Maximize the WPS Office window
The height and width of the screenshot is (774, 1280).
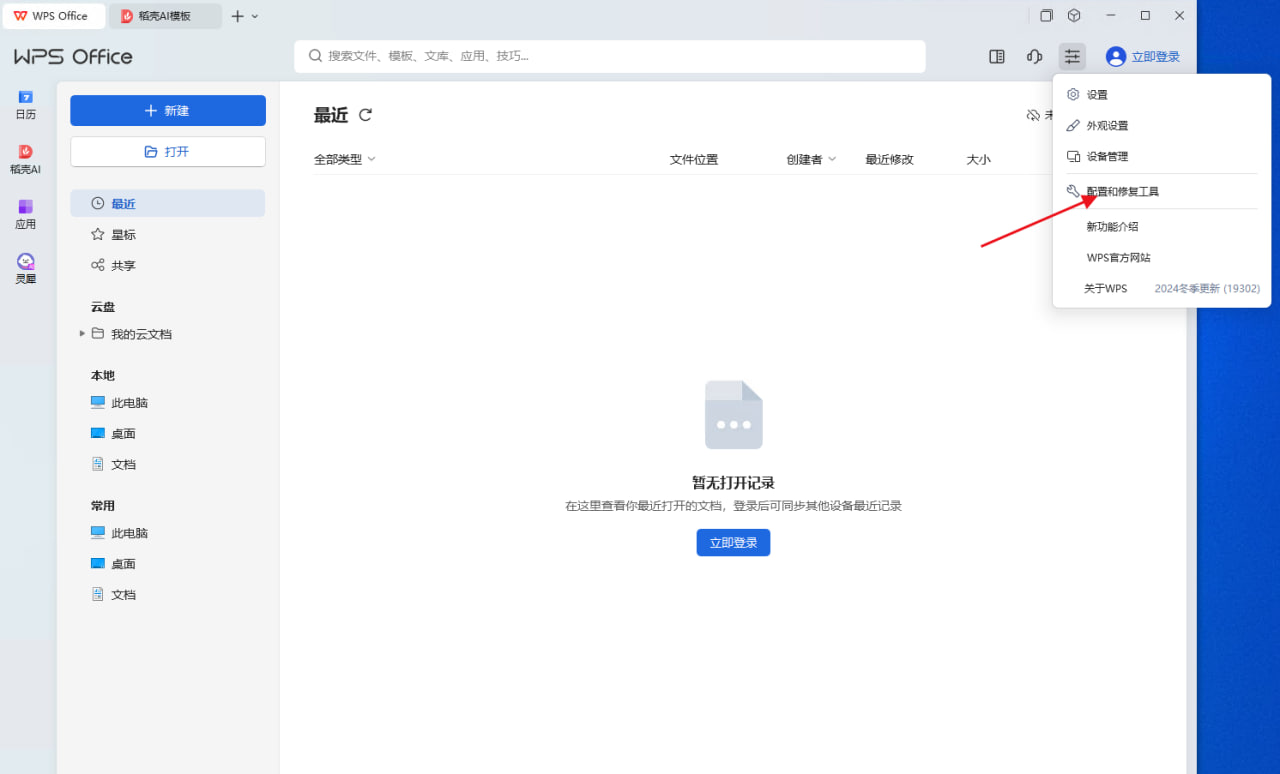pyautogui.click(x=1146, y=16)
